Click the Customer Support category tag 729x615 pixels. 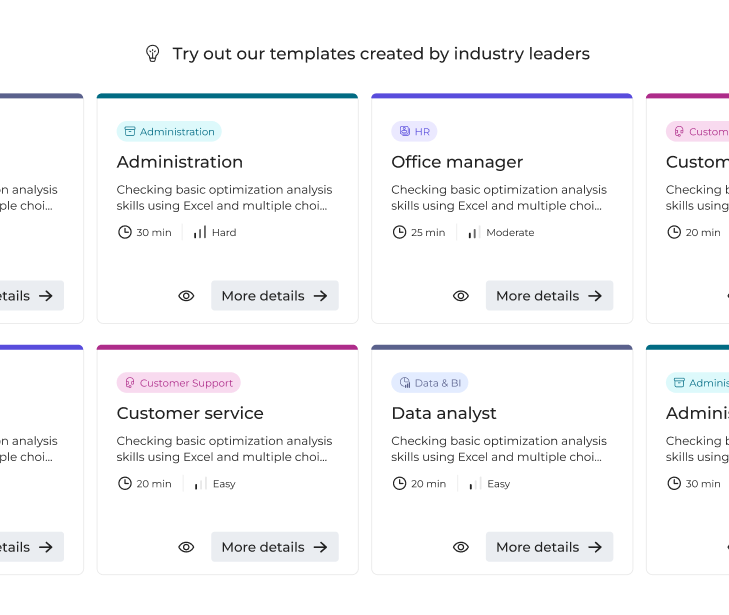click(178, 383)
